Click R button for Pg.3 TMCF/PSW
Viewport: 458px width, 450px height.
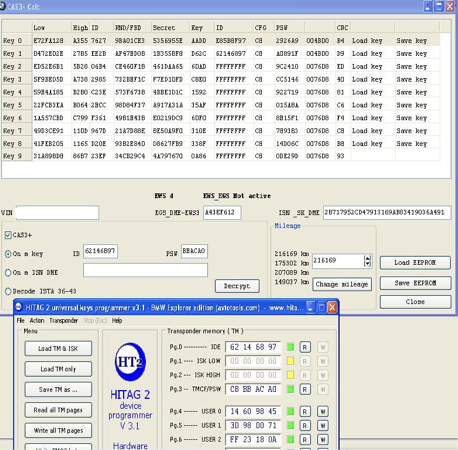click(x=305, y=389)
